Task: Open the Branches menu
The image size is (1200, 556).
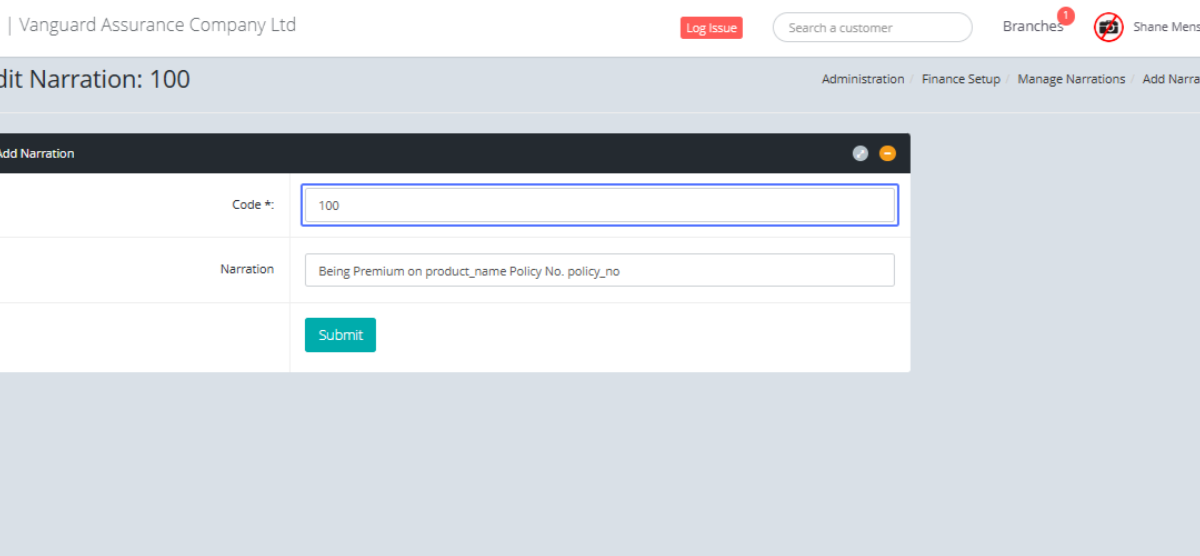Action: (x=1032, y=27)
